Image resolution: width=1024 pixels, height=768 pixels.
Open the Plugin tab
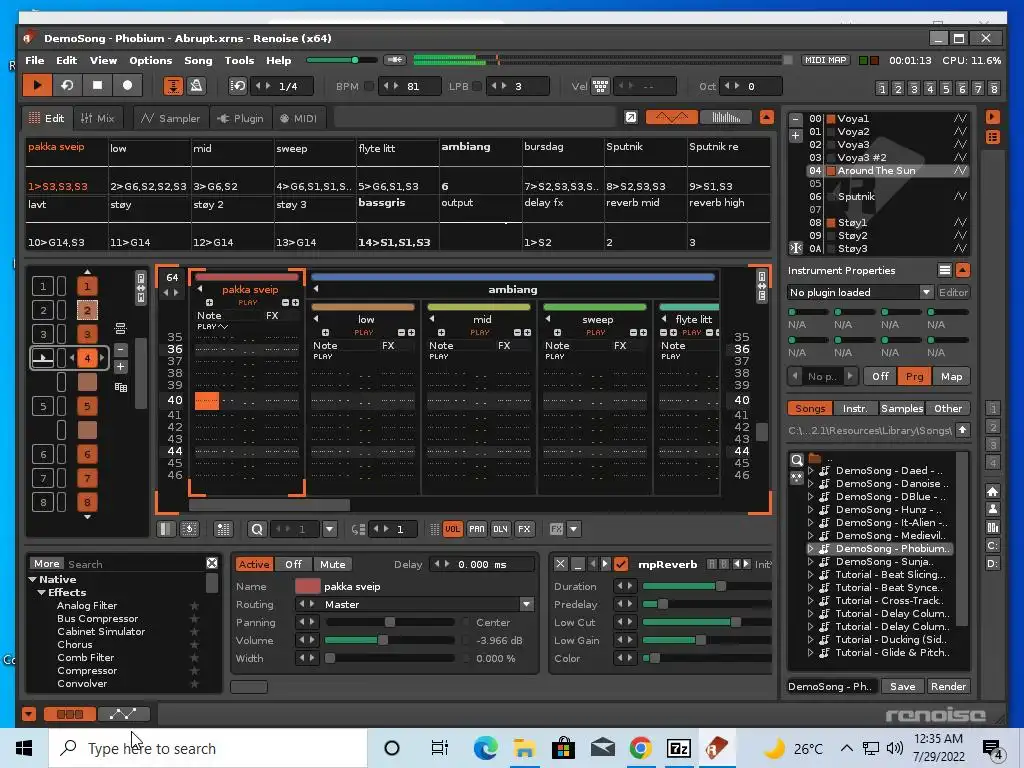pos(240,118)
